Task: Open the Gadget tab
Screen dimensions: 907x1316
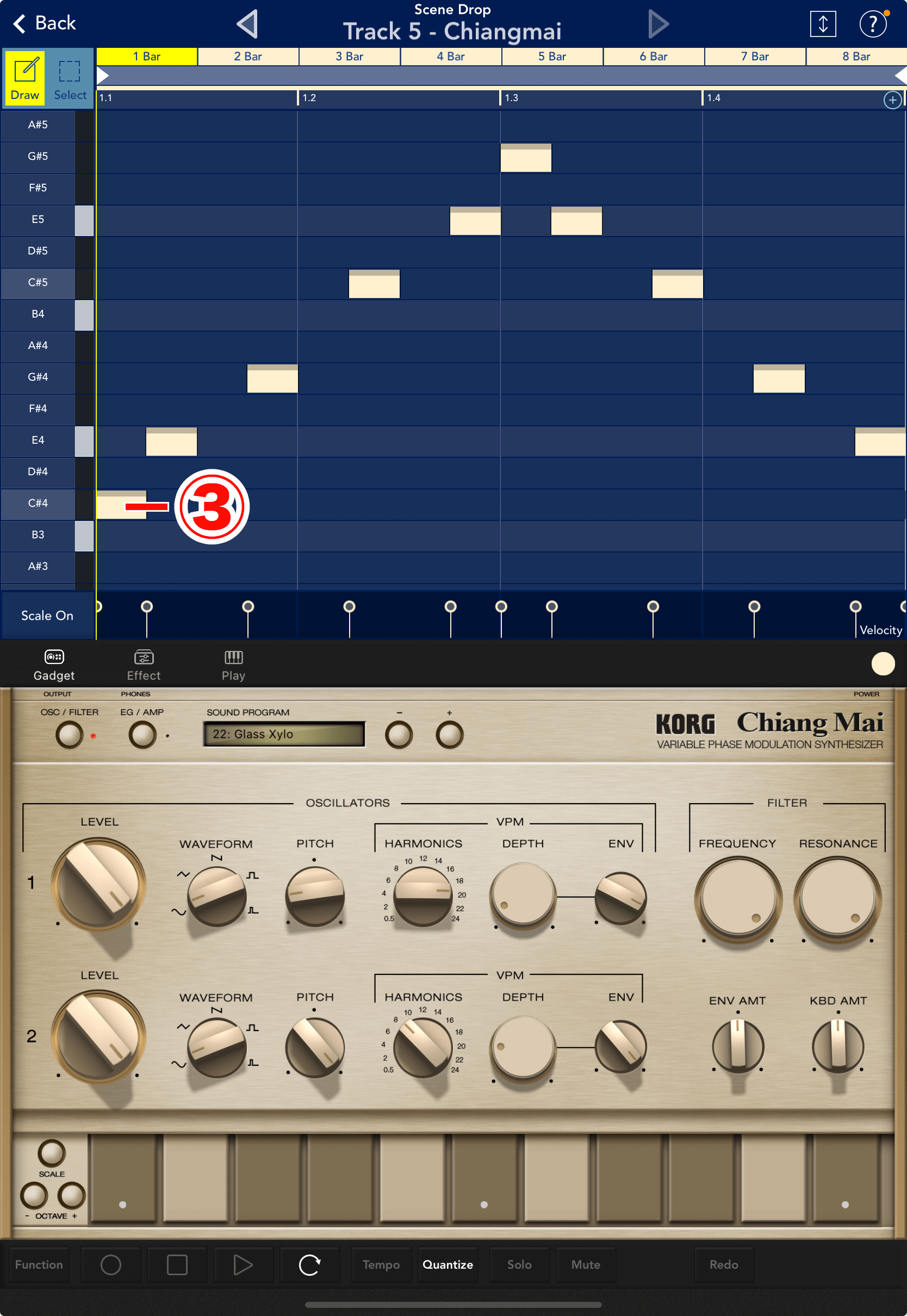Action: 54,665
